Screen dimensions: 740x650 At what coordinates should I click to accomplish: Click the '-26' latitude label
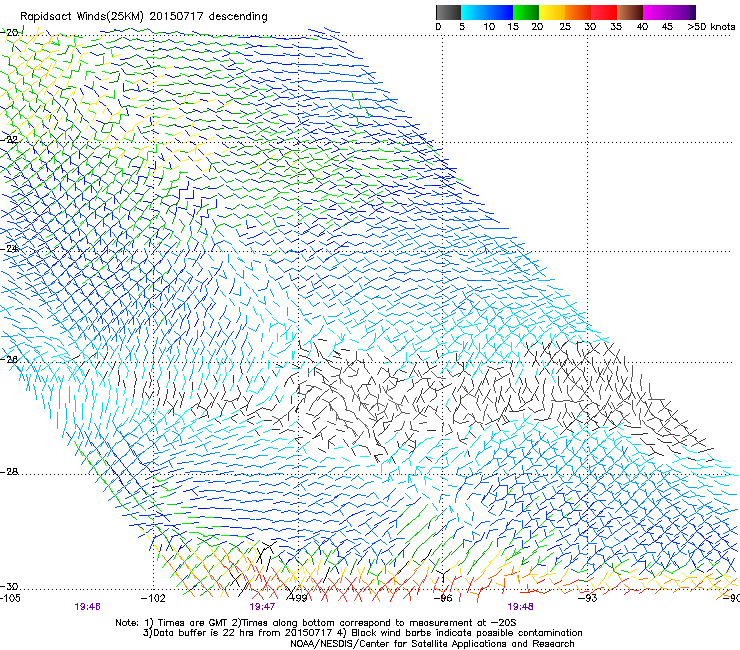10,359
